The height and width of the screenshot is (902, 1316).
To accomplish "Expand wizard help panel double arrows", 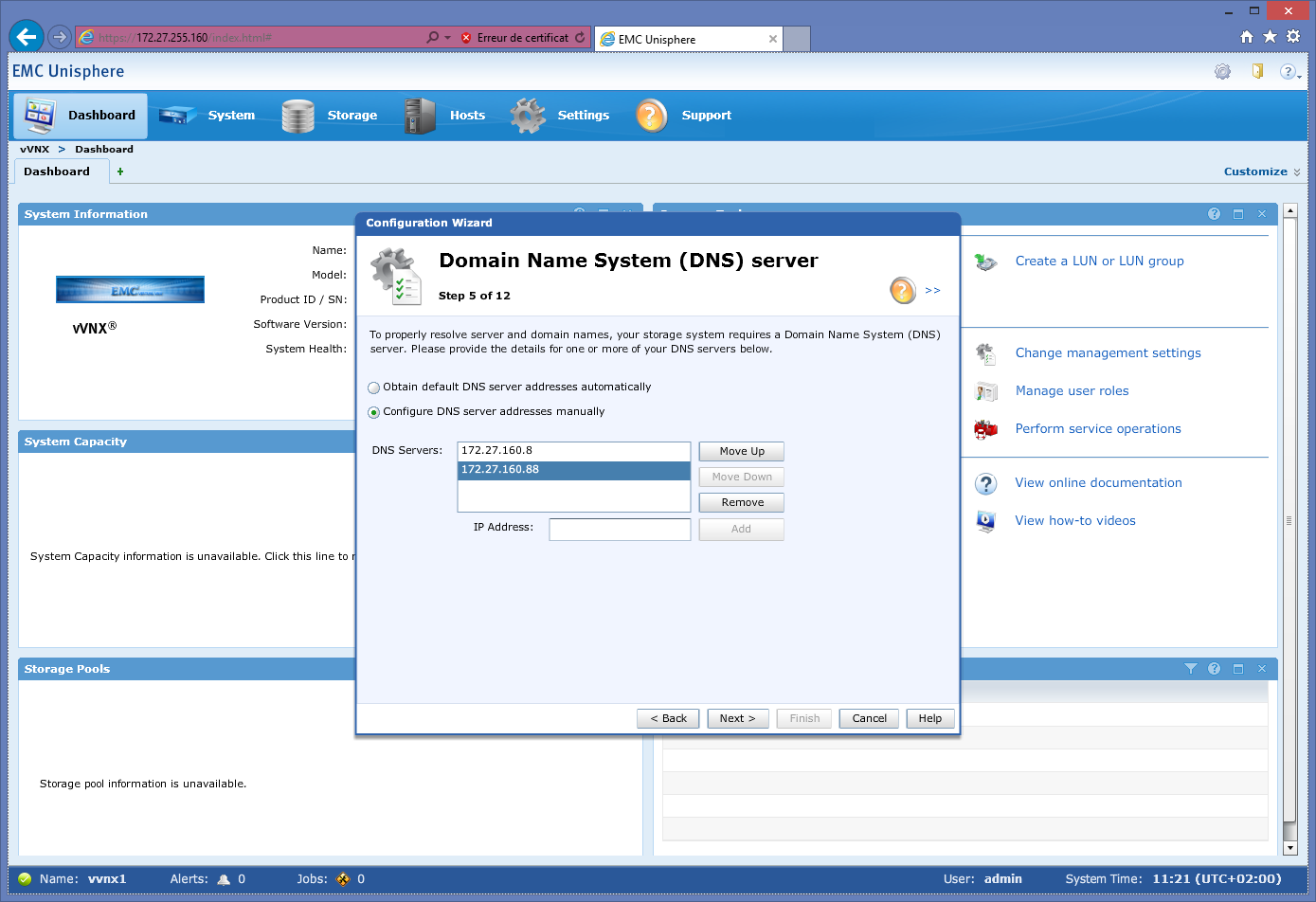I will click(x=932, y=291).
